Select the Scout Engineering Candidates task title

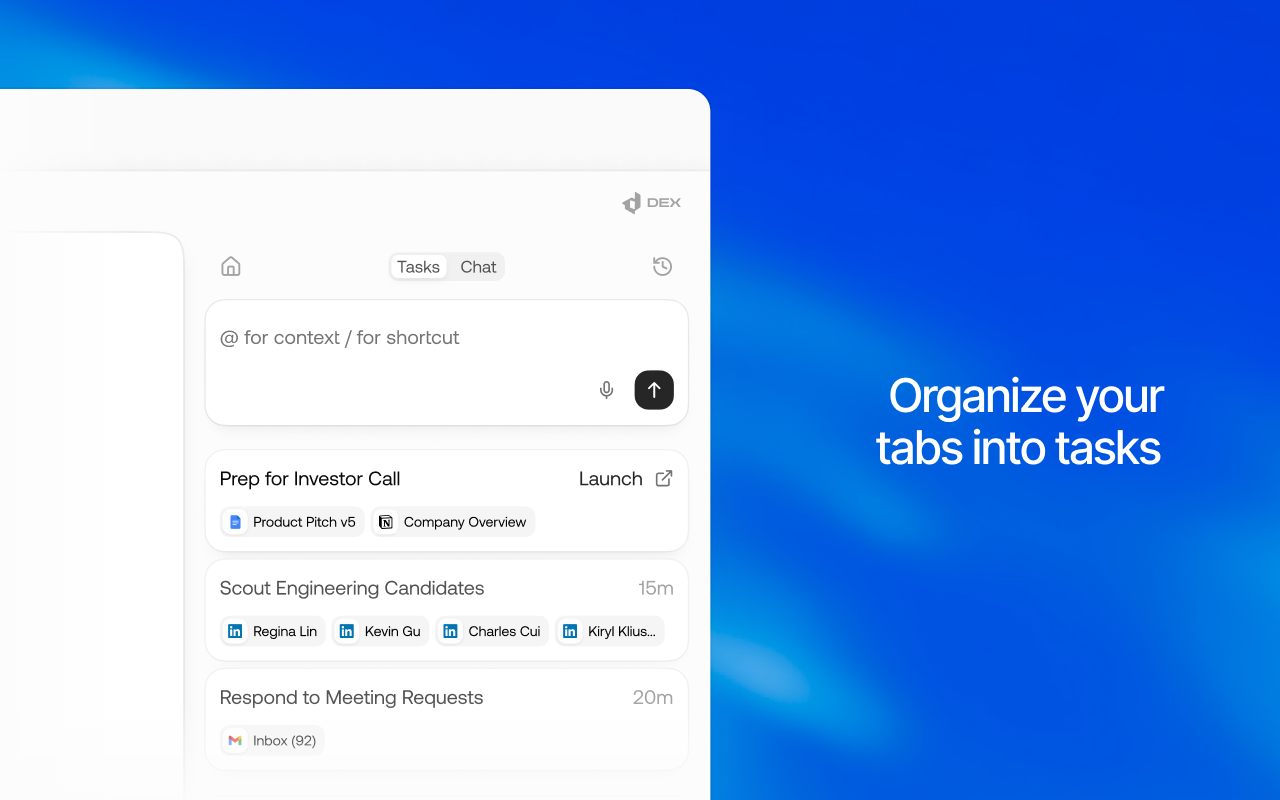coord(352,588)
